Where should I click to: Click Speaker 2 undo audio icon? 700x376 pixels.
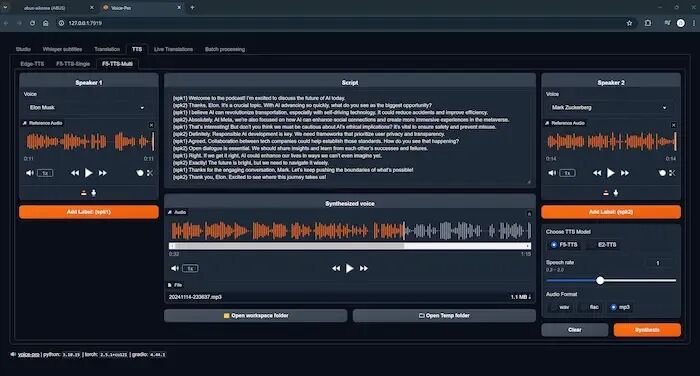662,173
